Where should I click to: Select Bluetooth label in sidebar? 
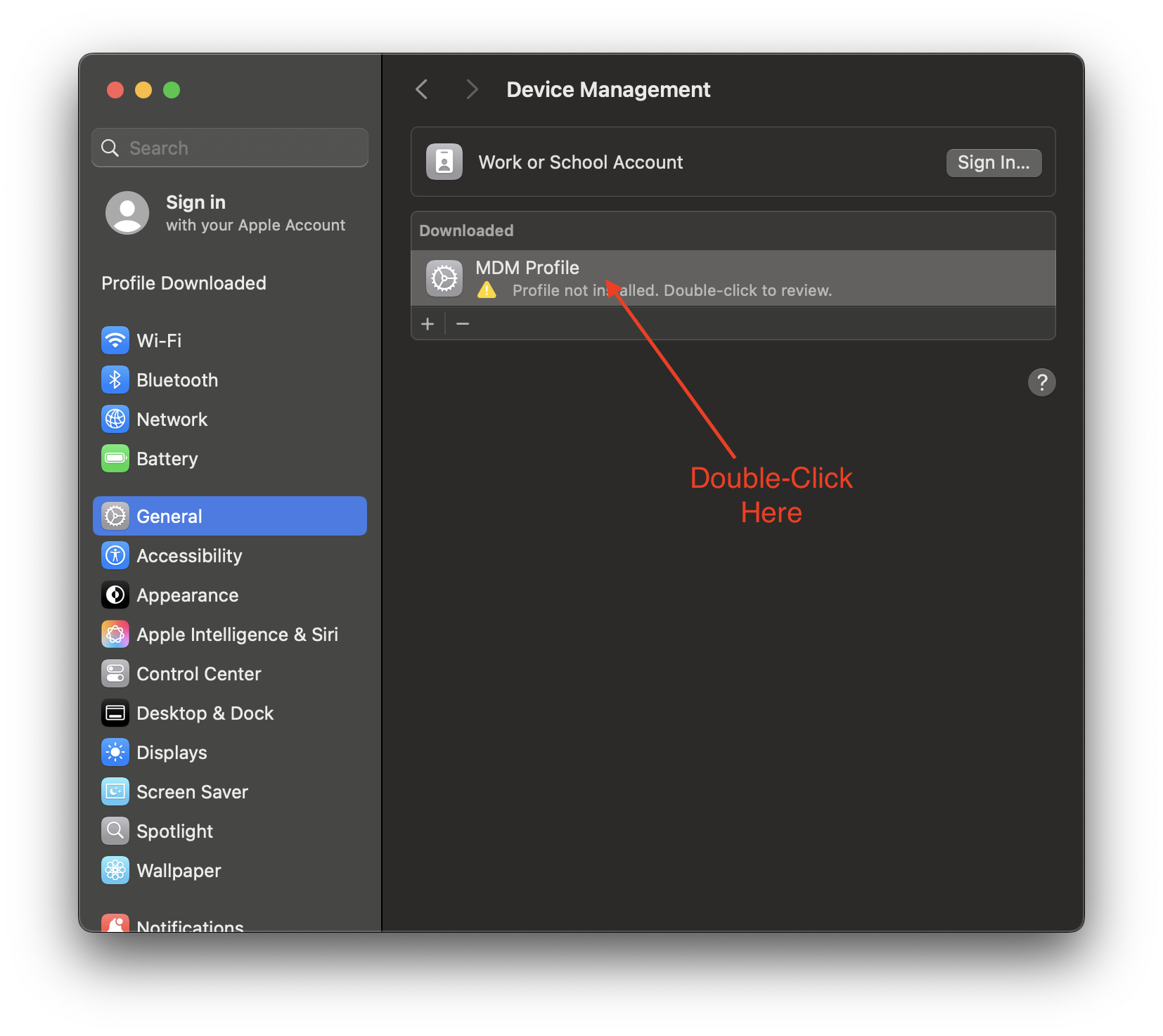pyautogui.click(x=177, y=380)
